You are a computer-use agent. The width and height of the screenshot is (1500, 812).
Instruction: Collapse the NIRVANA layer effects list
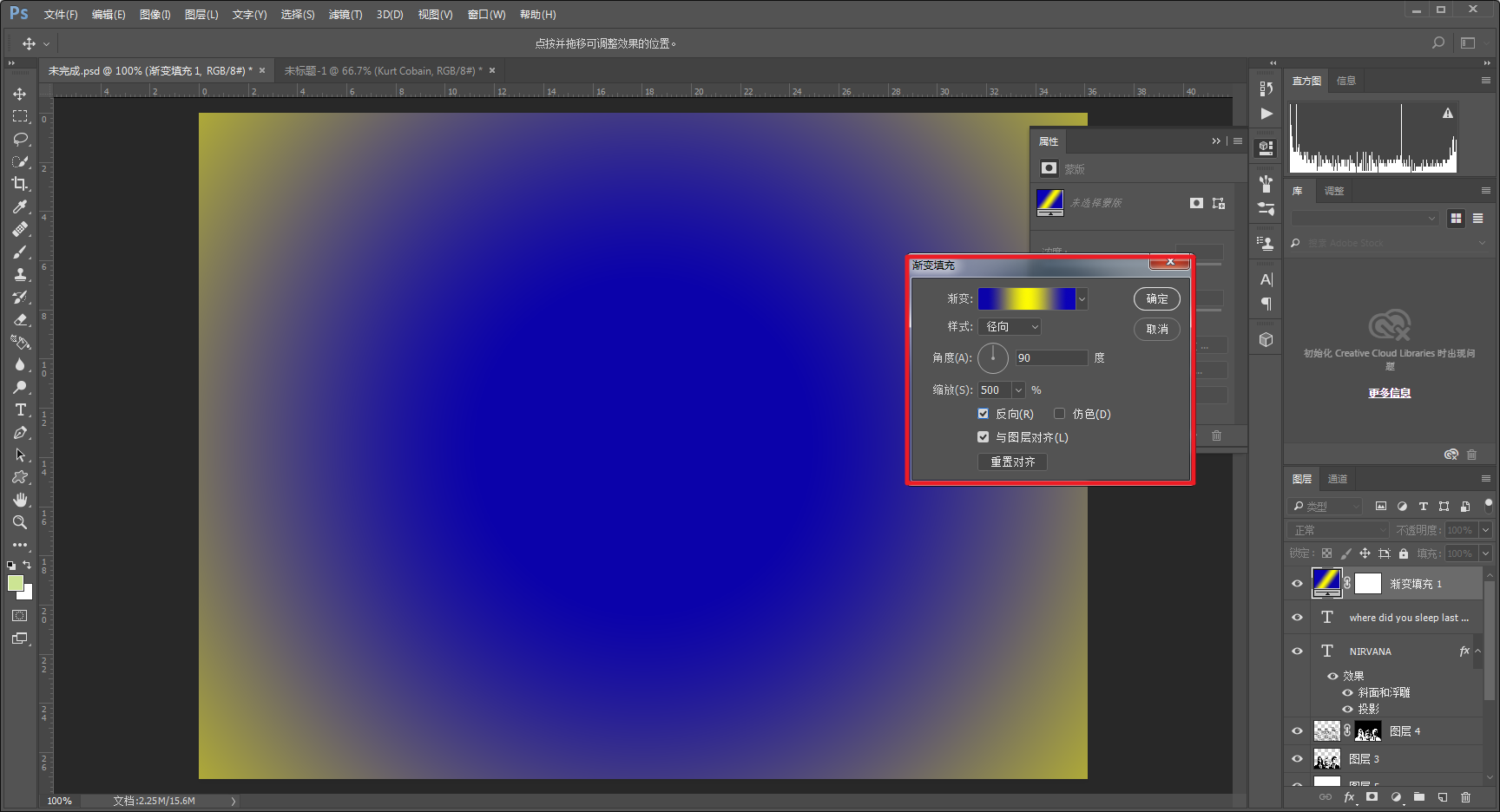(1477, 652)
